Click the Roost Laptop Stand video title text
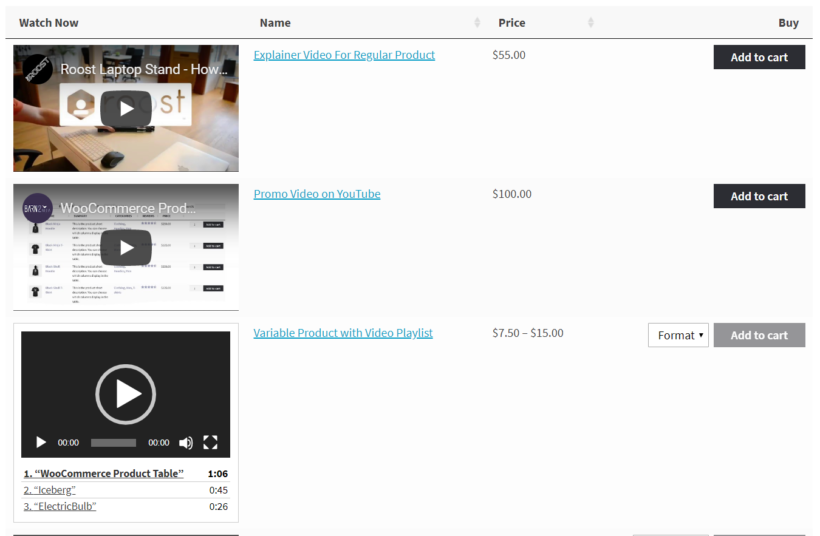The width and height of the screenshot is (820, 536). pos(144,69)
